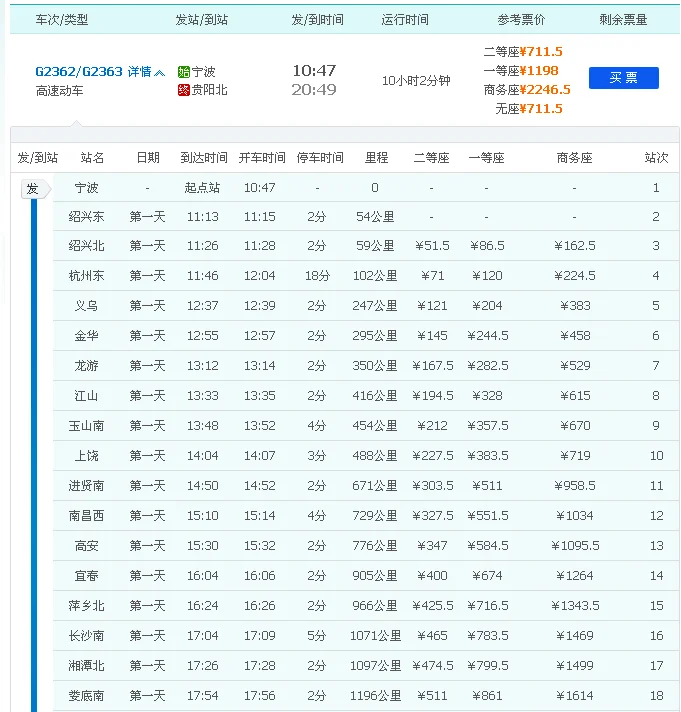This screenshot has height=712, width=681.
Task: Select the 上饶 station name
Action: click(86, 455)
